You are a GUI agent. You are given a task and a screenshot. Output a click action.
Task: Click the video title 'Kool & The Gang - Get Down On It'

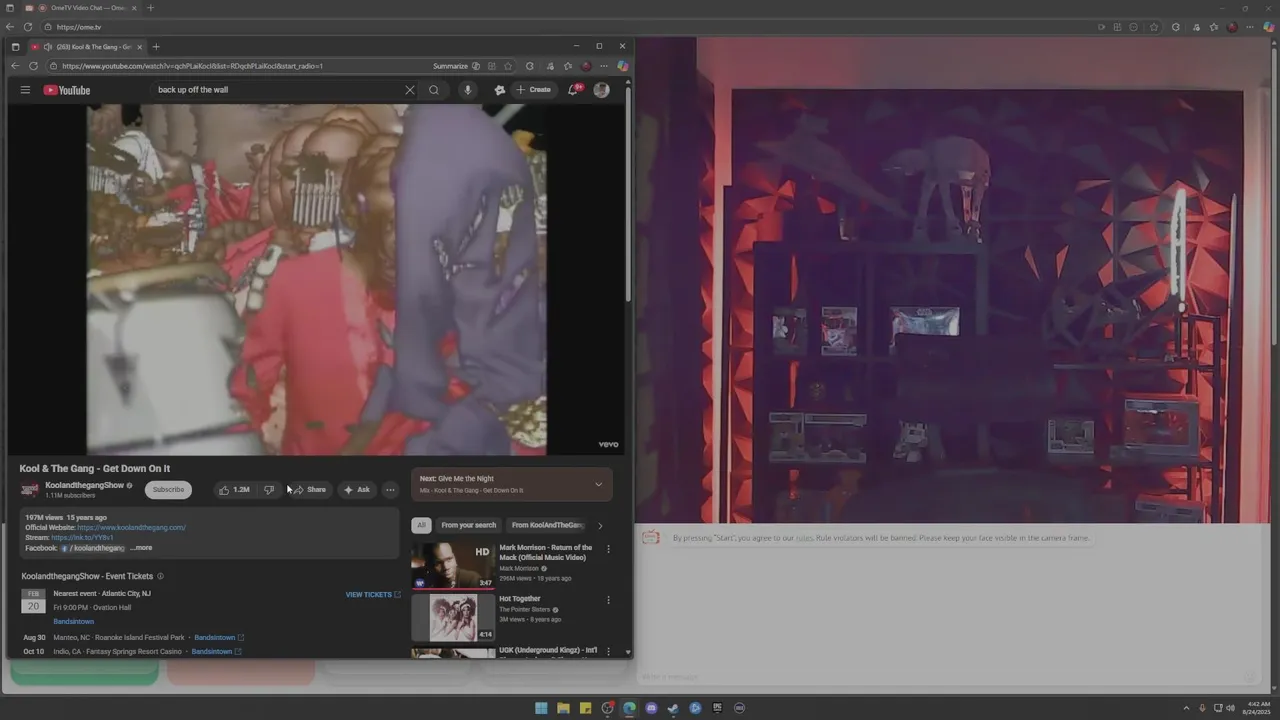[x=95, y=469]
